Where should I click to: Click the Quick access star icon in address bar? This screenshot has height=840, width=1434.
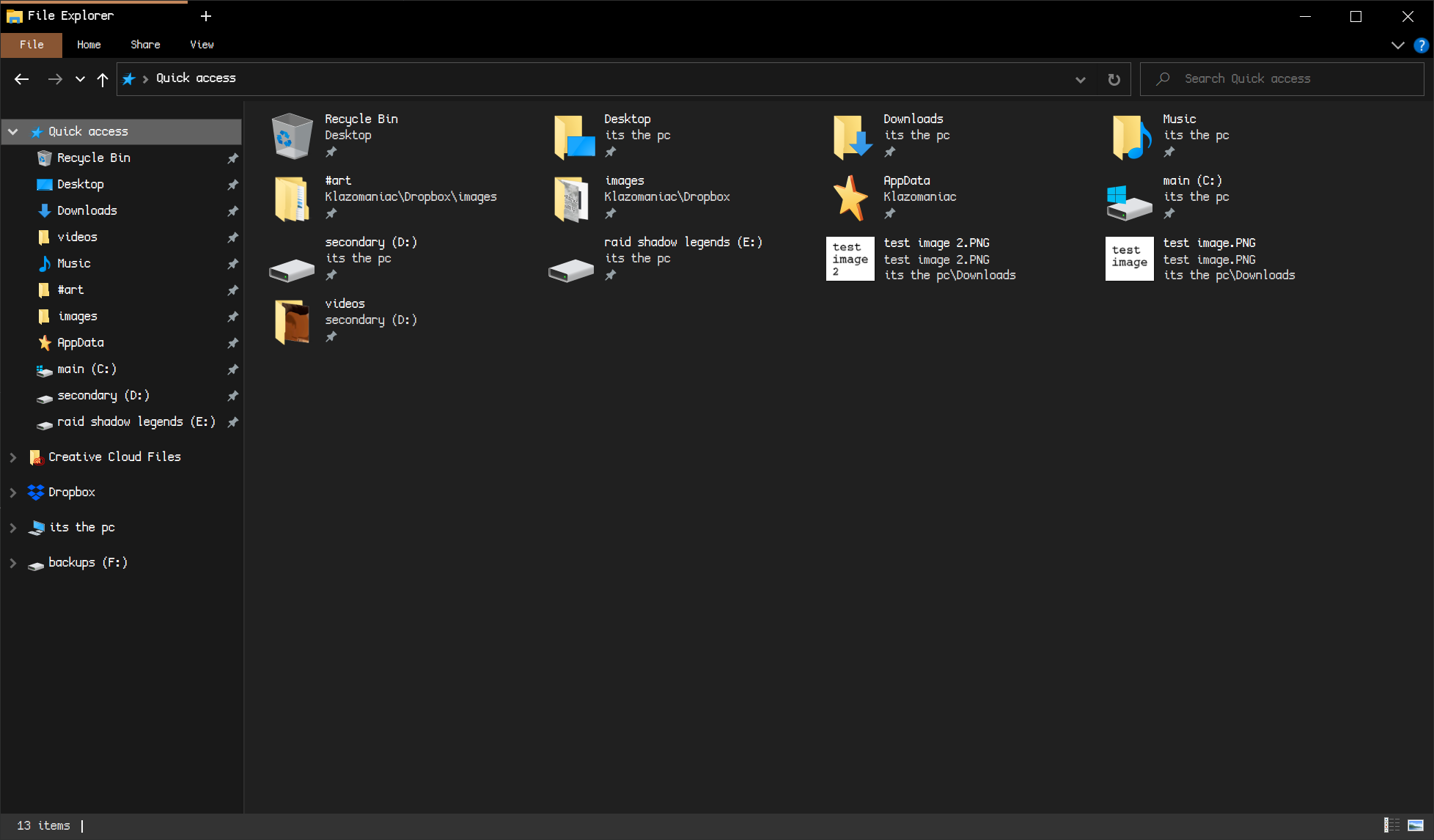tap(128, 79)
